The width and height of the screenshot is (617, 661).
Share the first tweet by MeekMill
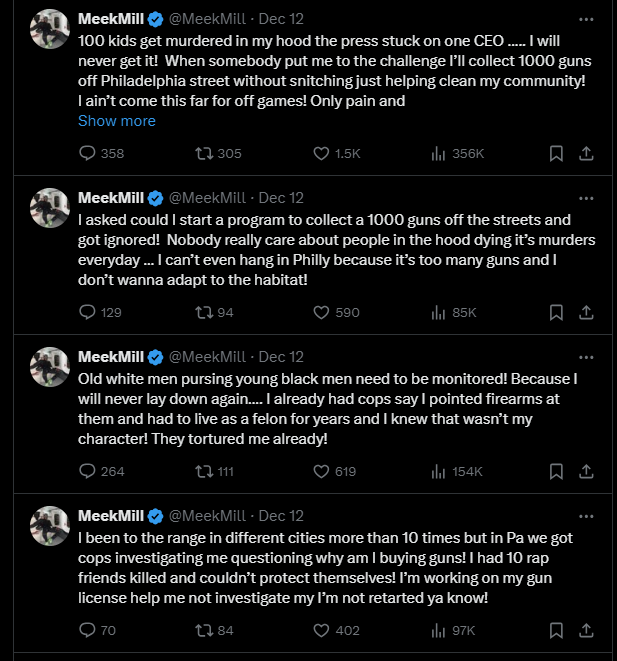click(587, 154)
